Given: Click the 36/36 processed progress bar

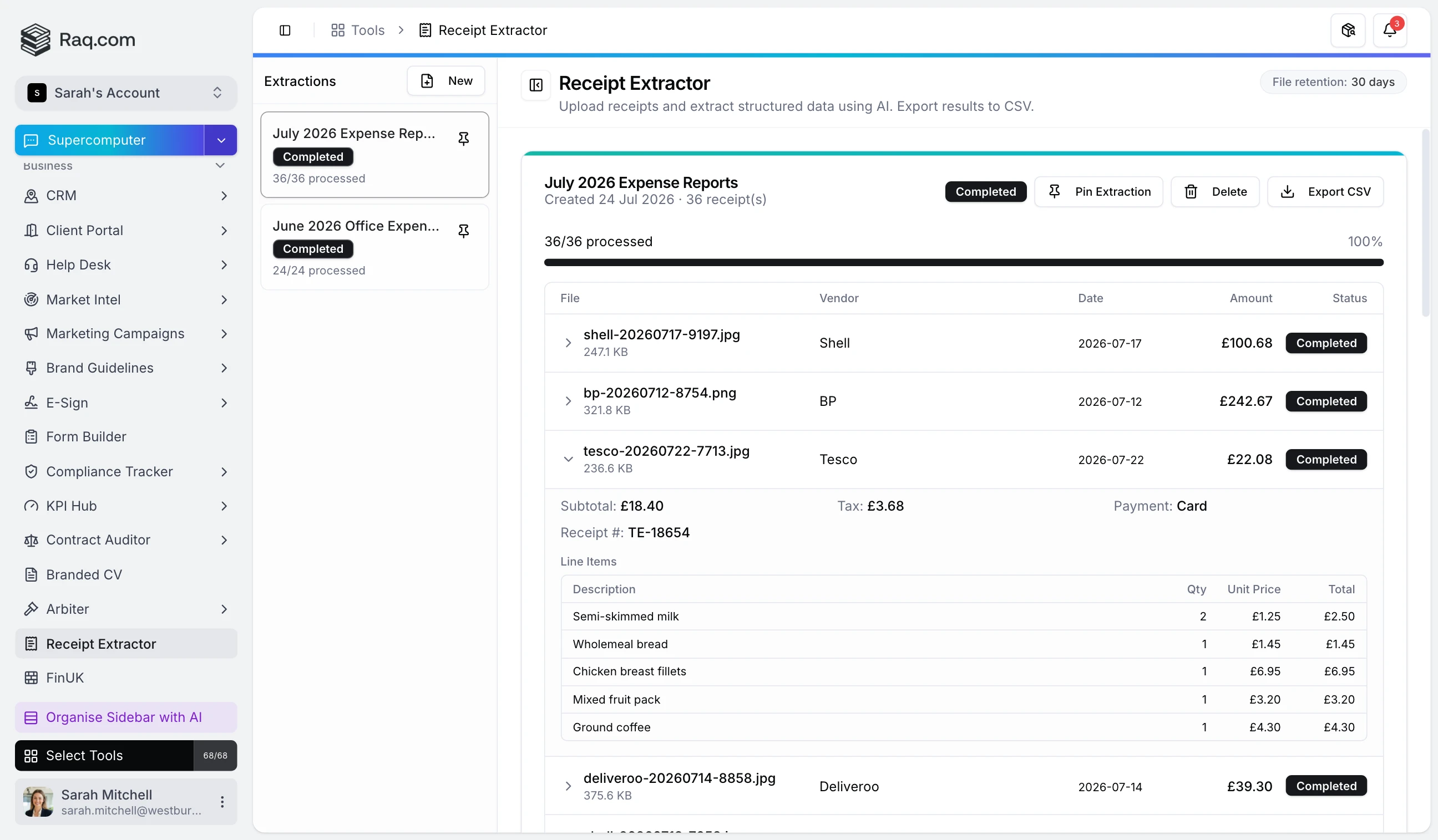Looking at the screenshot, I should [x=963, y=262].
